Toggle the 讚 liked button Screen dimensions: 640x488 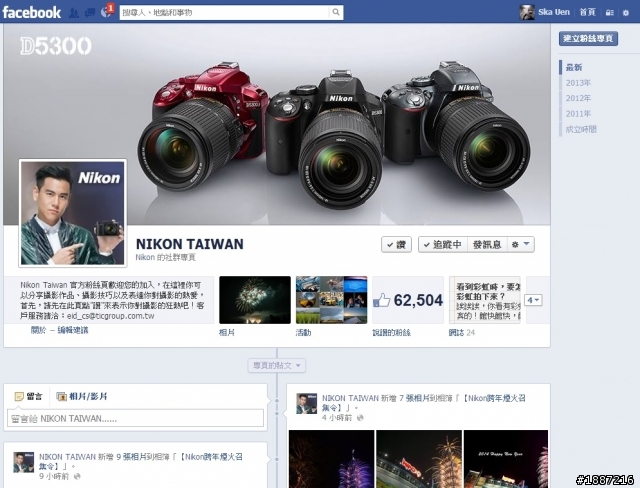point(396,244)
